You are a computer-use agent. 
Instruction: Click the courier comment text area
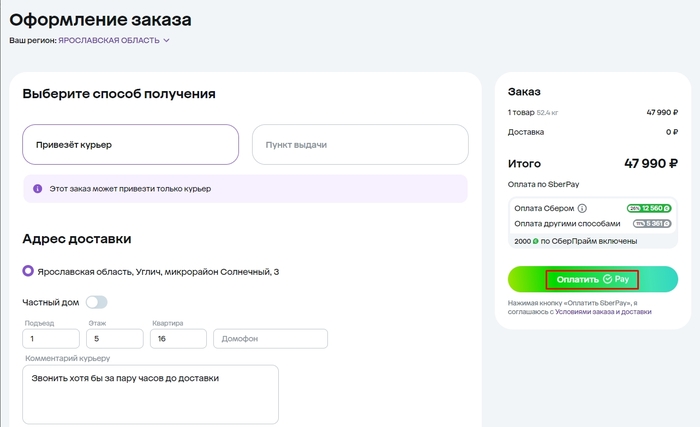point(150,394)
